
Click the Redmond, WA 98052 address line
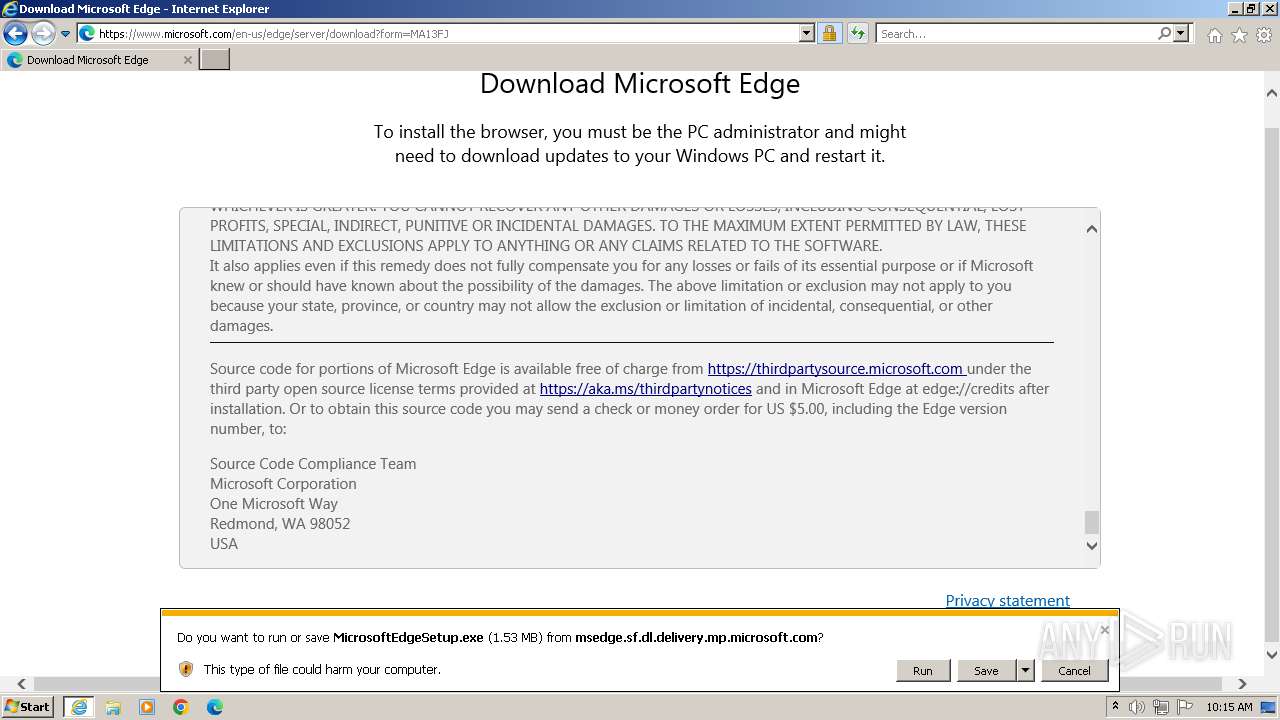click(280, 524)
